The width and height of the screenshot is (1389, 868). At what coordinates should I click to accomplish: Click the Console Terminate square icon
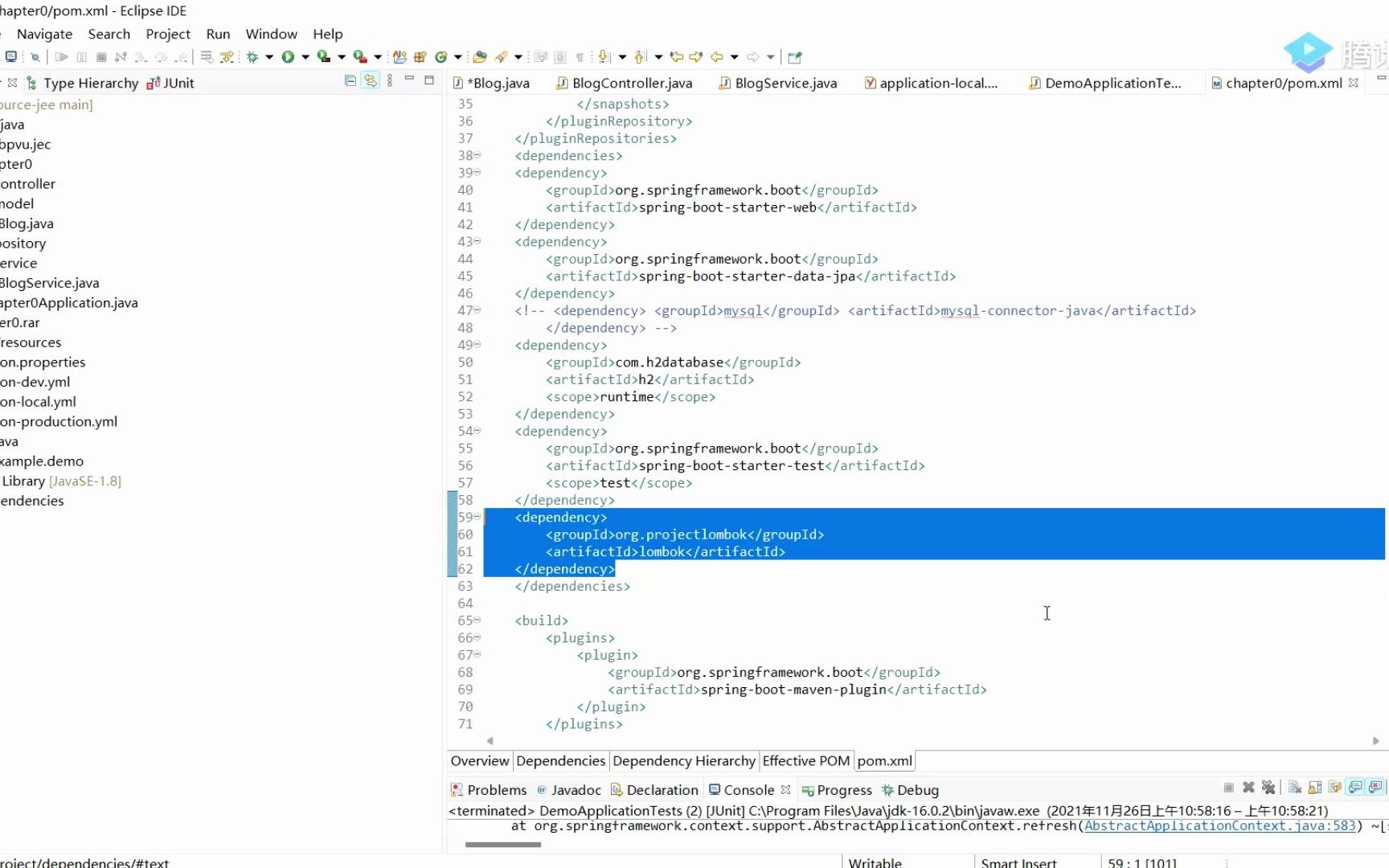[x=1229, y=788]
